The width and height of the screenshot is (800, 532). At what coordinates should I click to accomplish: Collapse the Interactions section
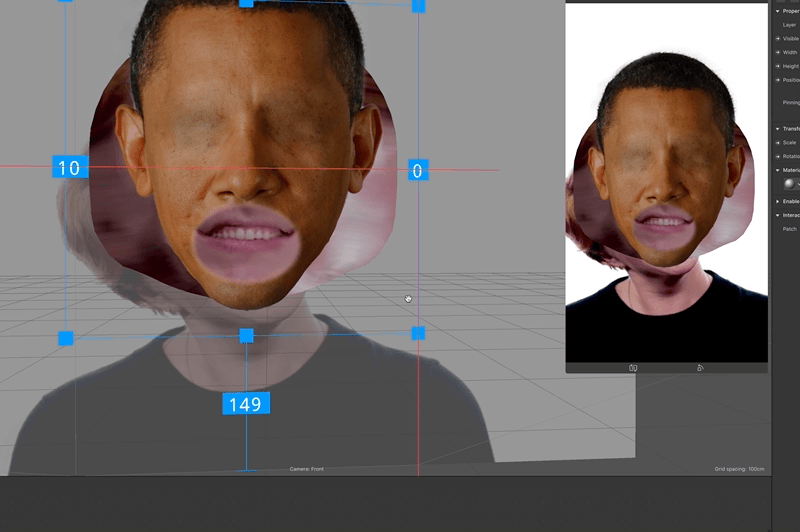tap(778, 215)
